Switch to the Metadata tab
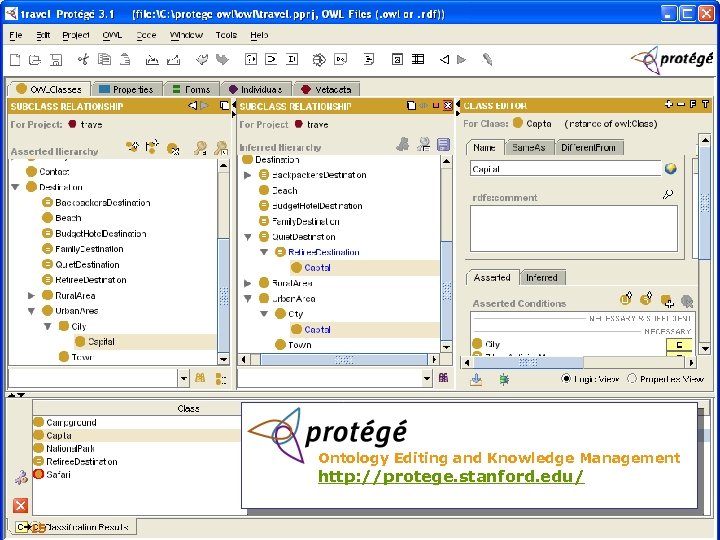 point(327,89)
